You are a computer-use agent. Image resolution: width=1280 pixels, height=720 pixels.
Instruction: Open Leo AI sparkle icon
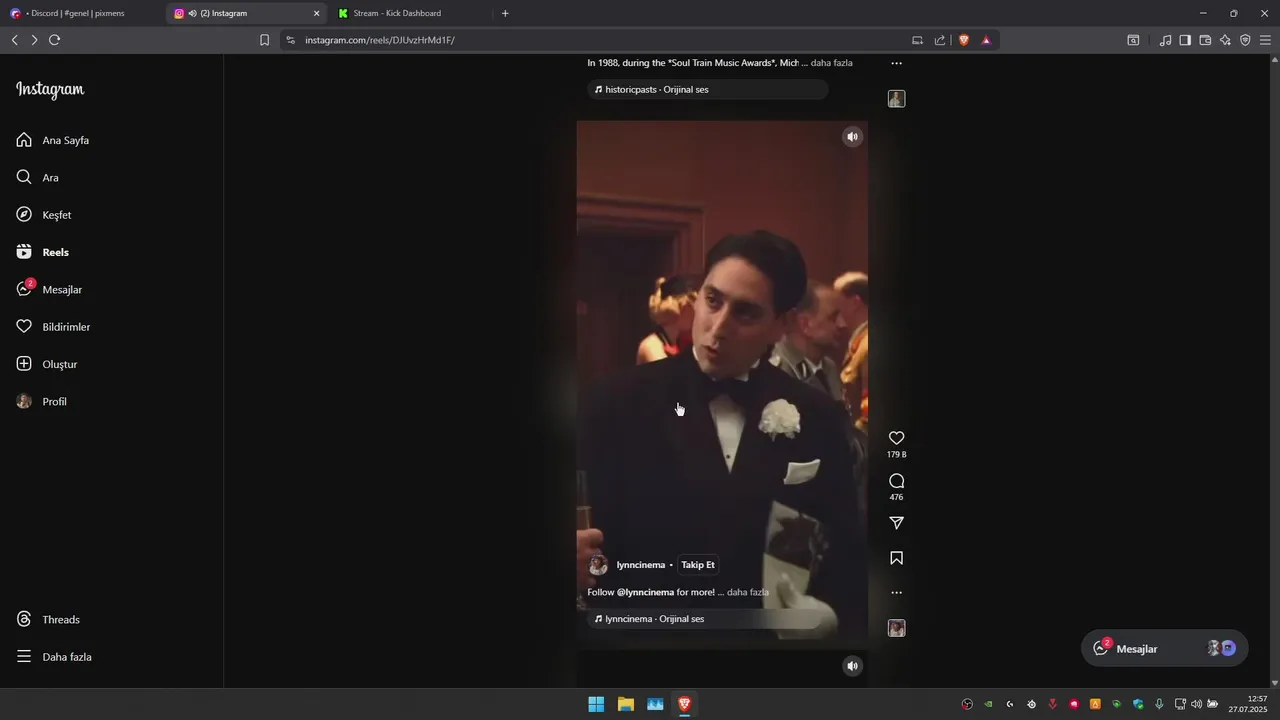coord(1225,40)
